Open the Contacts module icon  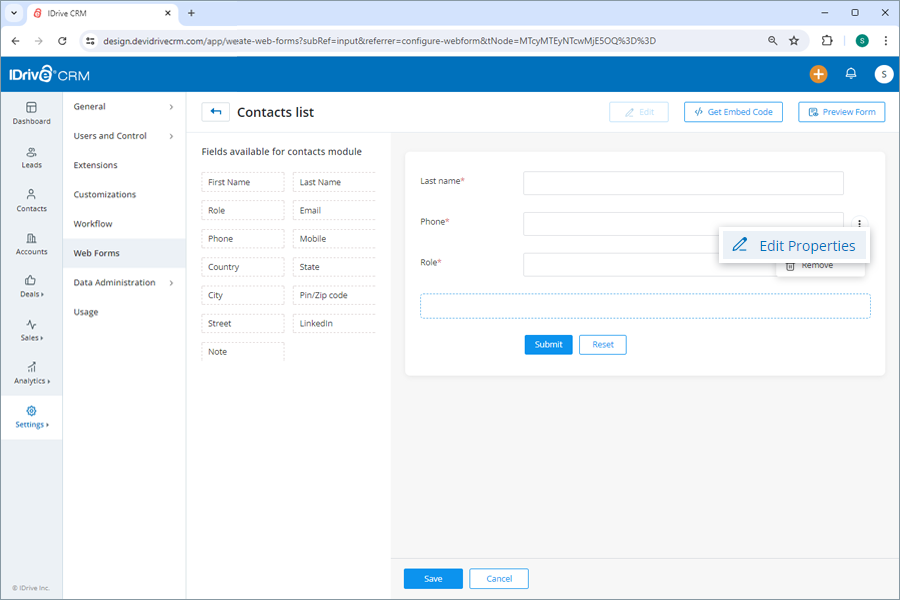tap(31, 201)
